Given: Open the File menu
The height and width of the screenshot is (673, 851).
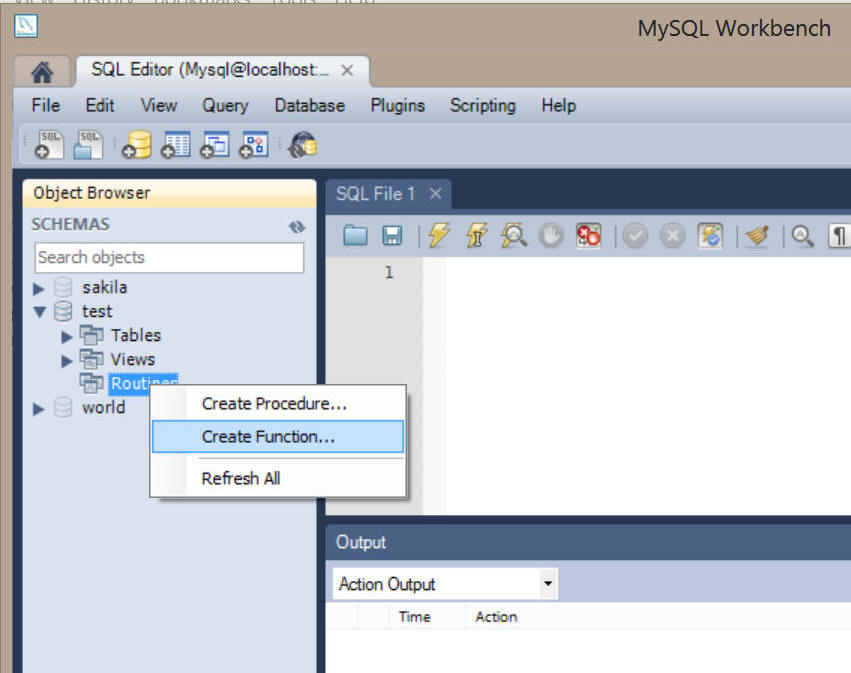Looking at the screenshot, I should click(x=46, y=105).
